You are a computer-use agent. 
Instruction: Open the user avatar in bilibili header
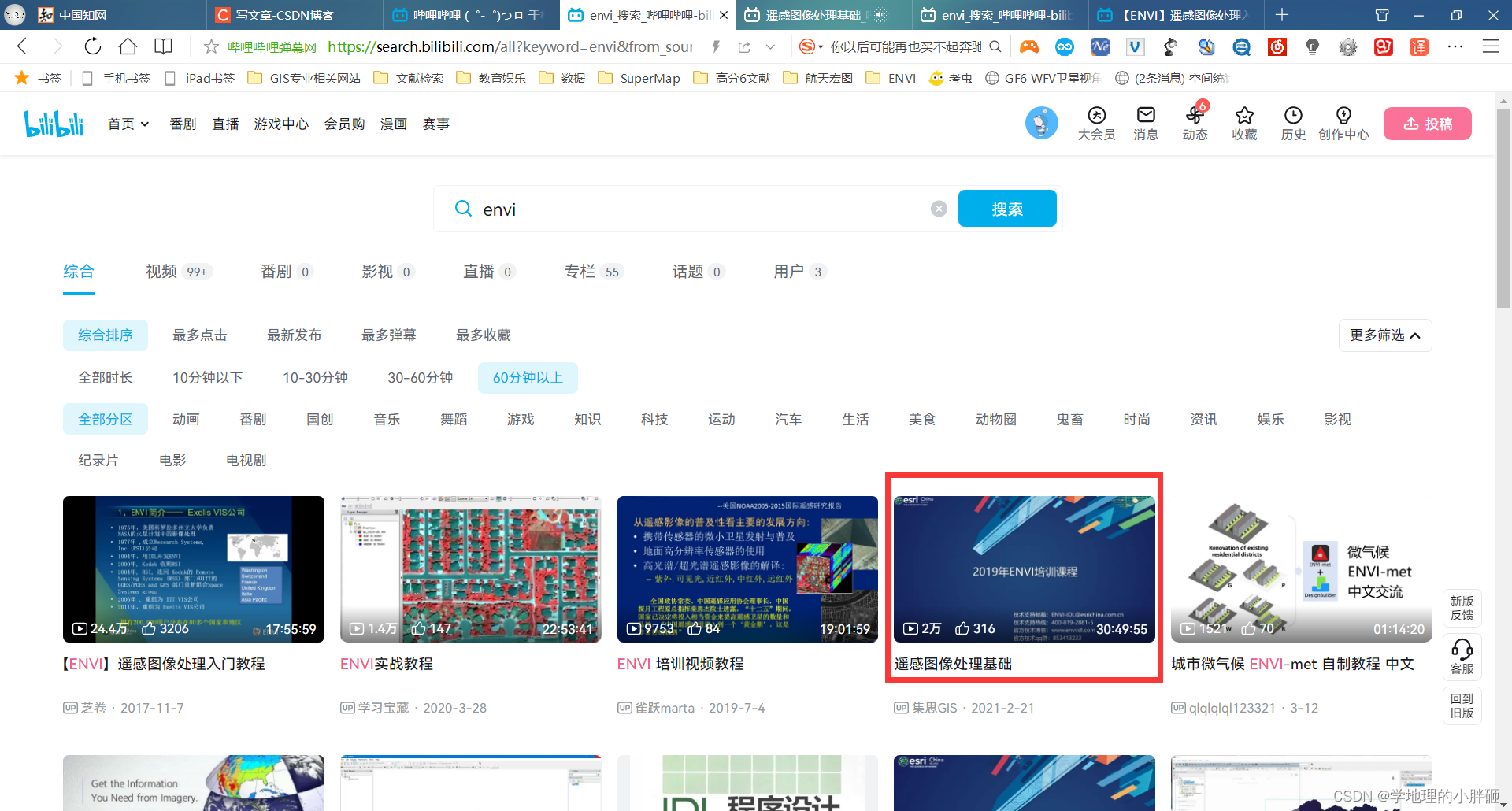click(x=1041, y=124)
